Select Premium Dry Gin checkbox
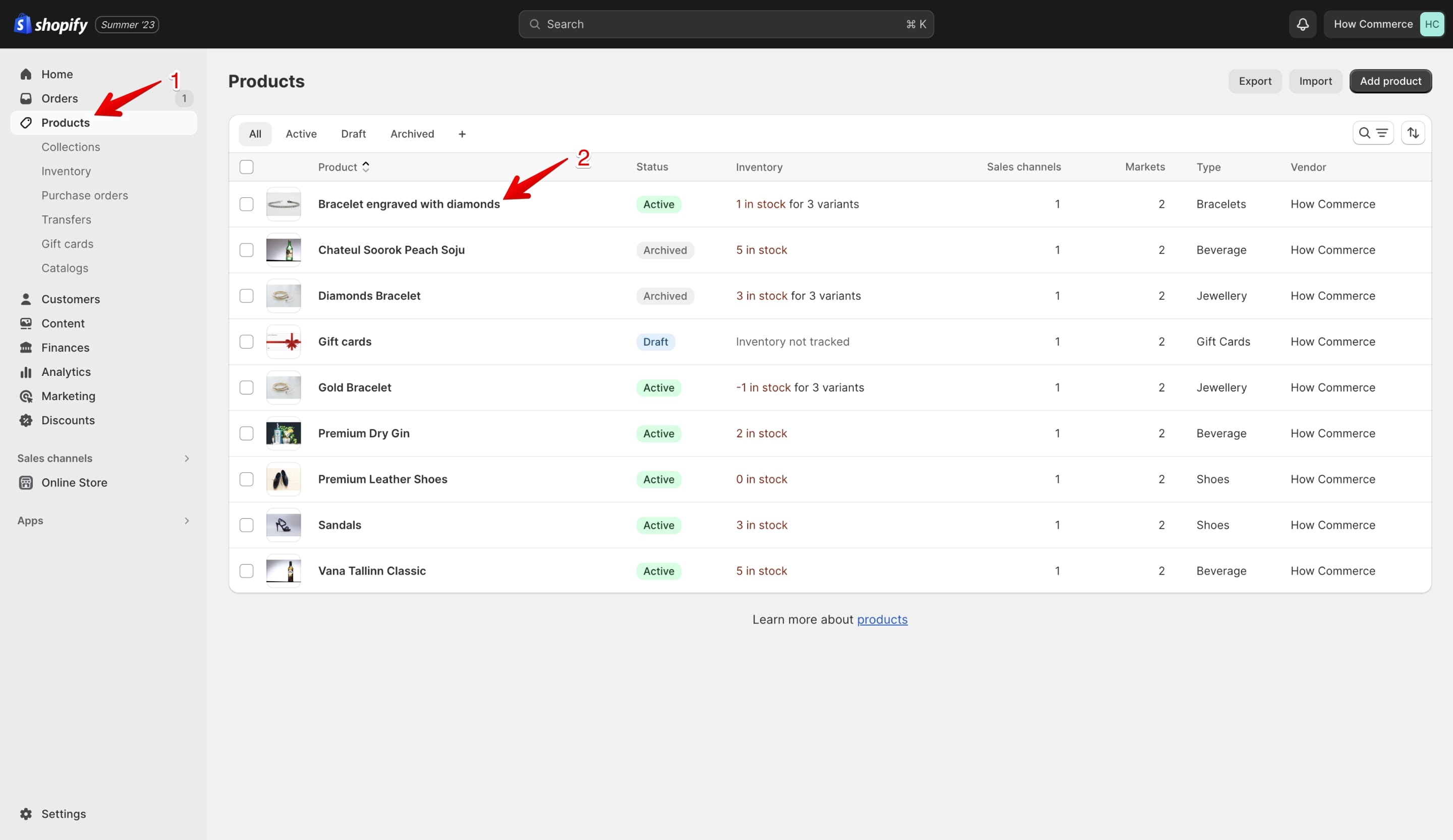The width and height of the screenshot is (1453, 840). pyautogui.click(x=246, y=433)
